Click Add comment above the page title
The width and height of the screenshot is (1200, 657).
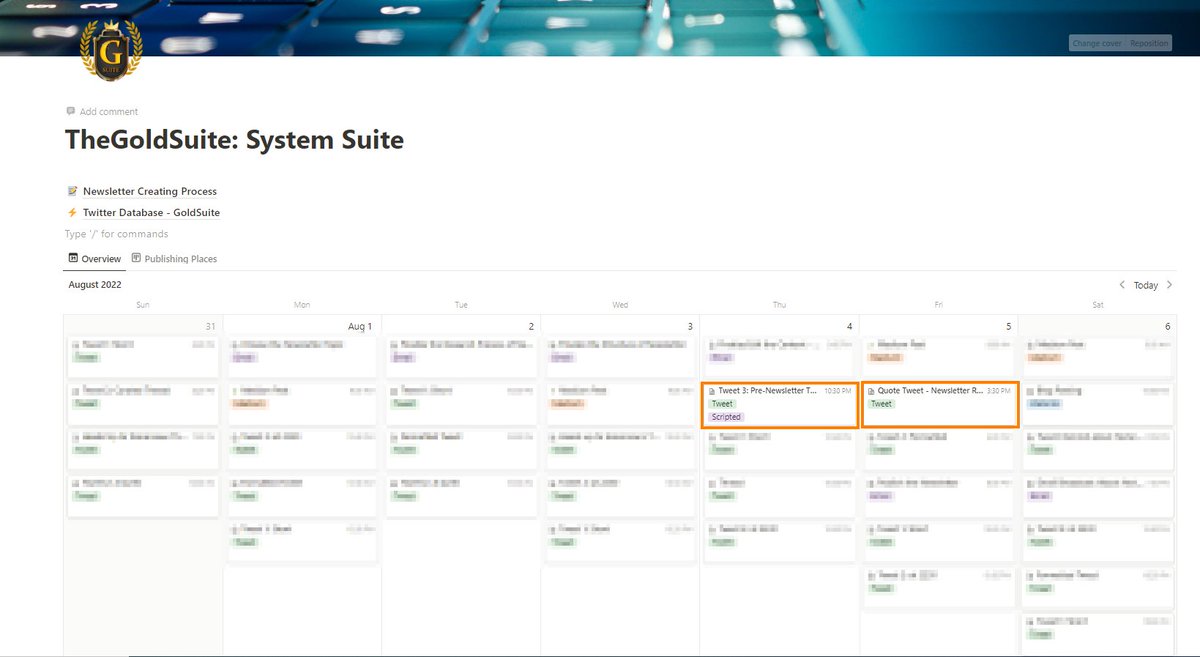pyautogui.click(x=102, y=111)
